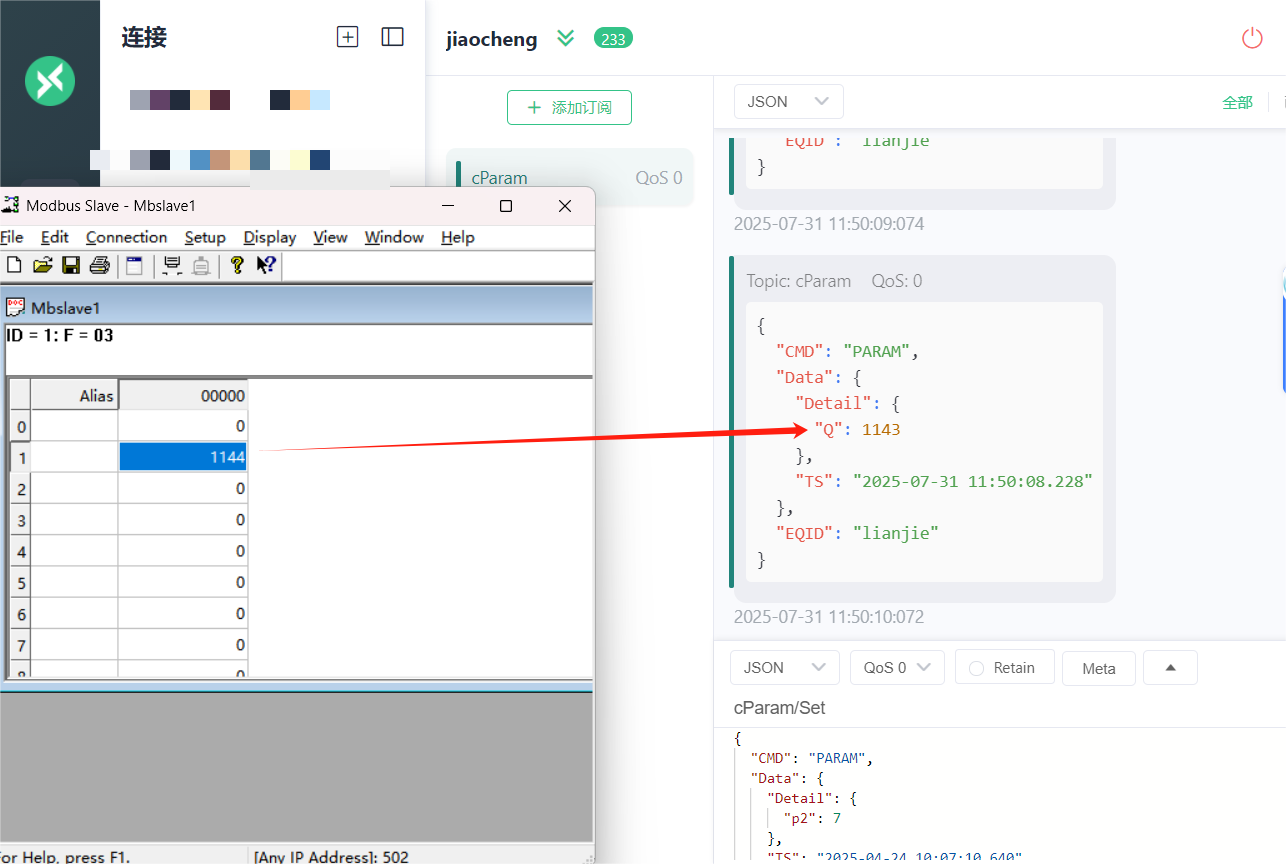Enable the Retain radio option
The height and width of the screenshot is (864, 1286).
coord(1005,668)
